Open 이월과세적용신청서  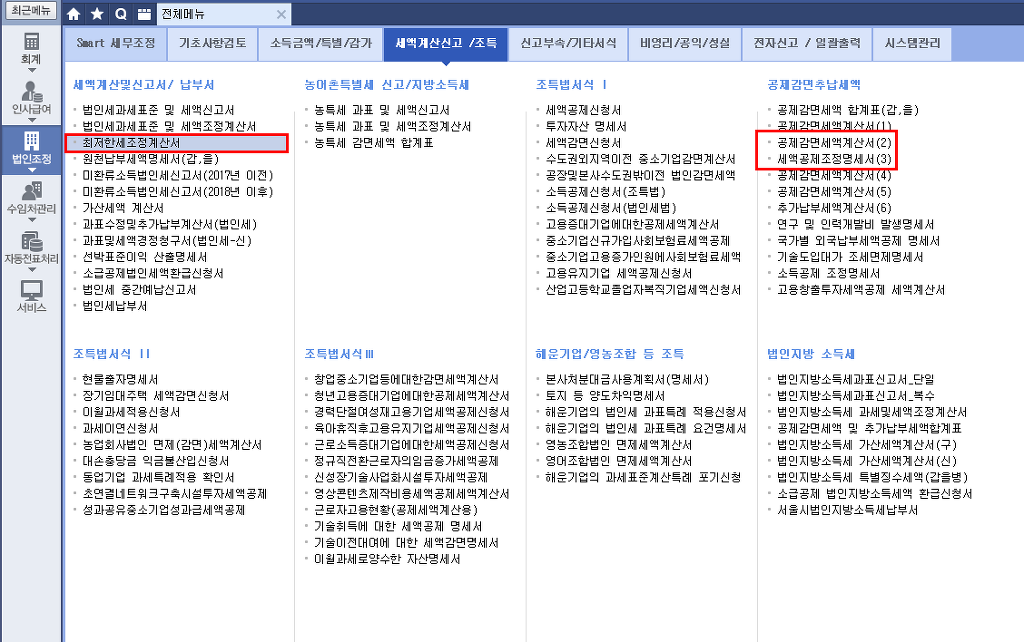[131, 412]
